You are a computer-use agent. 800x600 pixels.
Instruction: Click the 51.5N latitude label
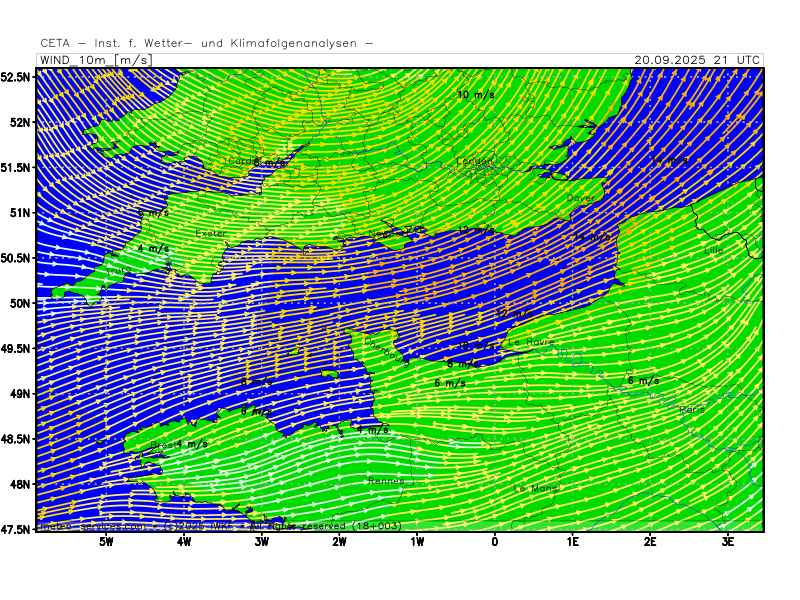click(15, 168)
